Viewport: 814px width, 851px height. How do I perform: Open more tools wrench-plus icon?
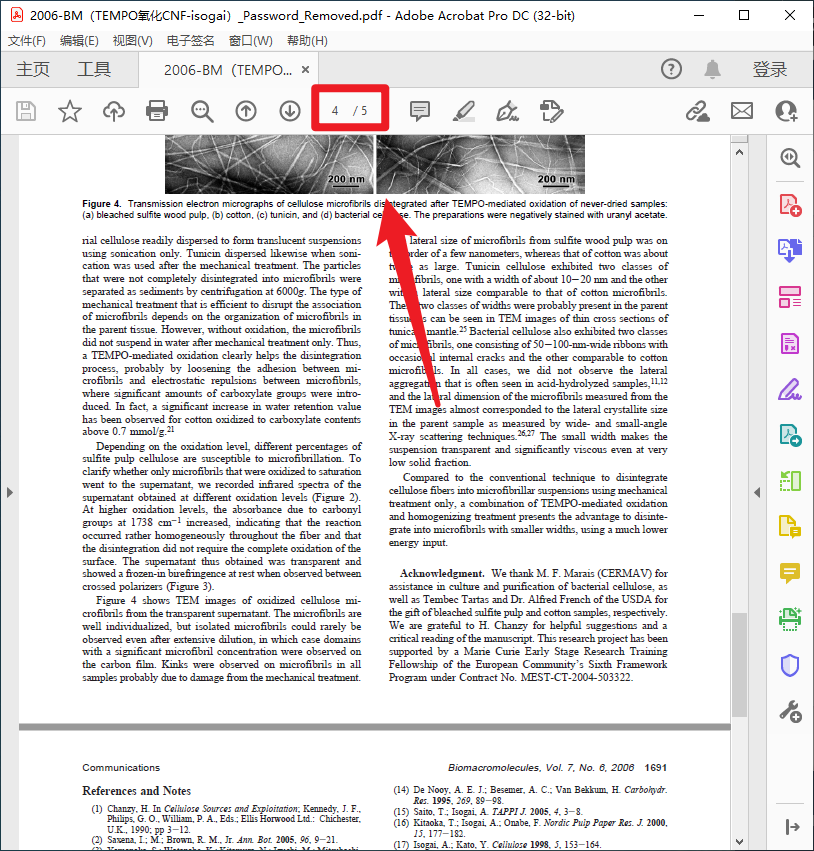tap(790, 712)
